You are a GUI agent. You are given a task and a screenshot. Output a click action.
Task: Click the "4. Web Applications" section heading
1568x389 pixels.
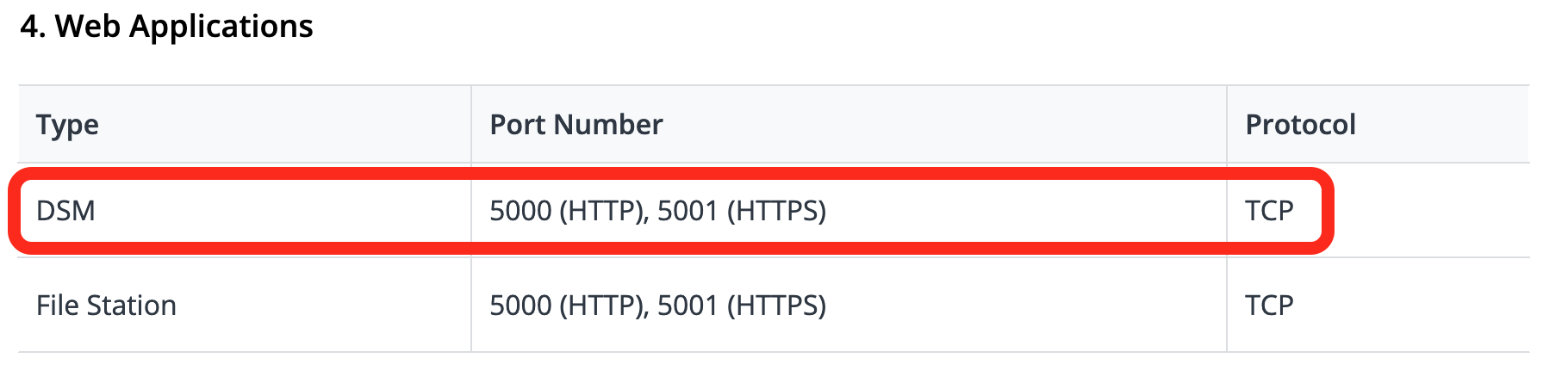click(x=166, y=28)
